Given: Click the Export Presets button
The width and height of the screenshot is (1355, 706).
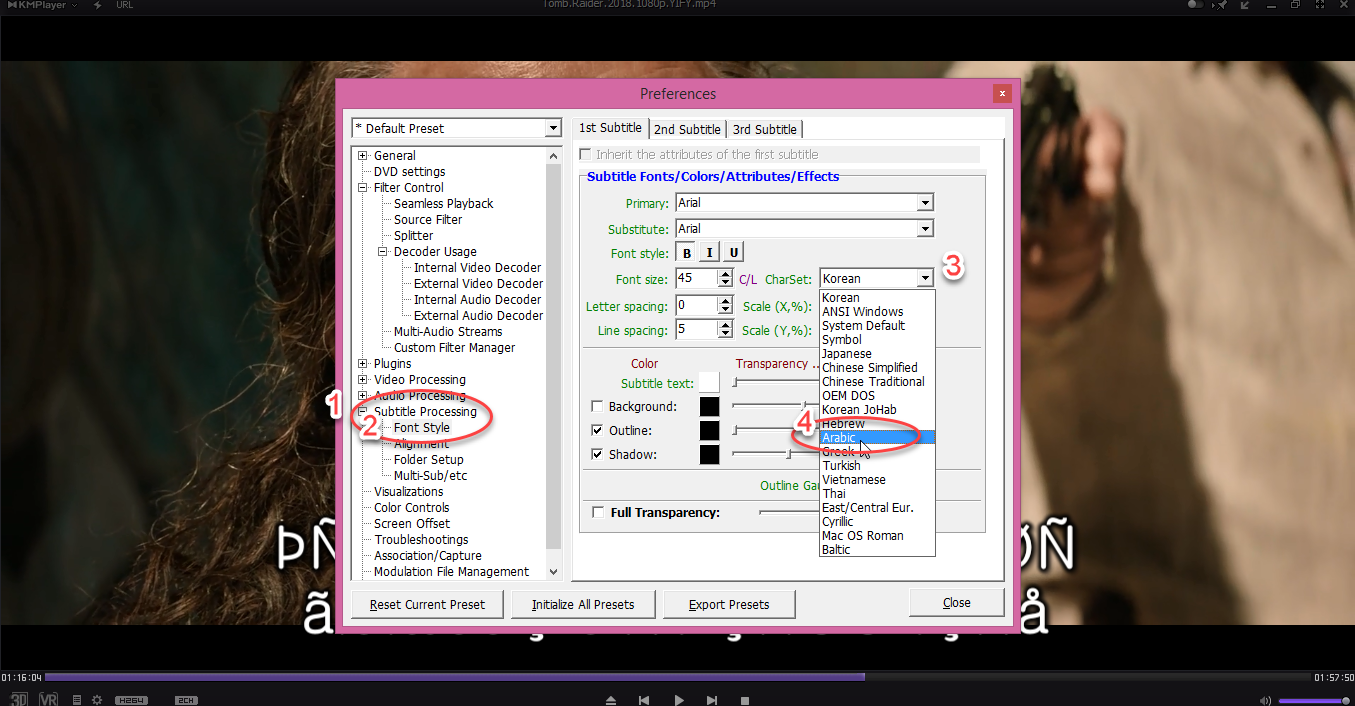Looking at the screenshot, I should 729,604.
